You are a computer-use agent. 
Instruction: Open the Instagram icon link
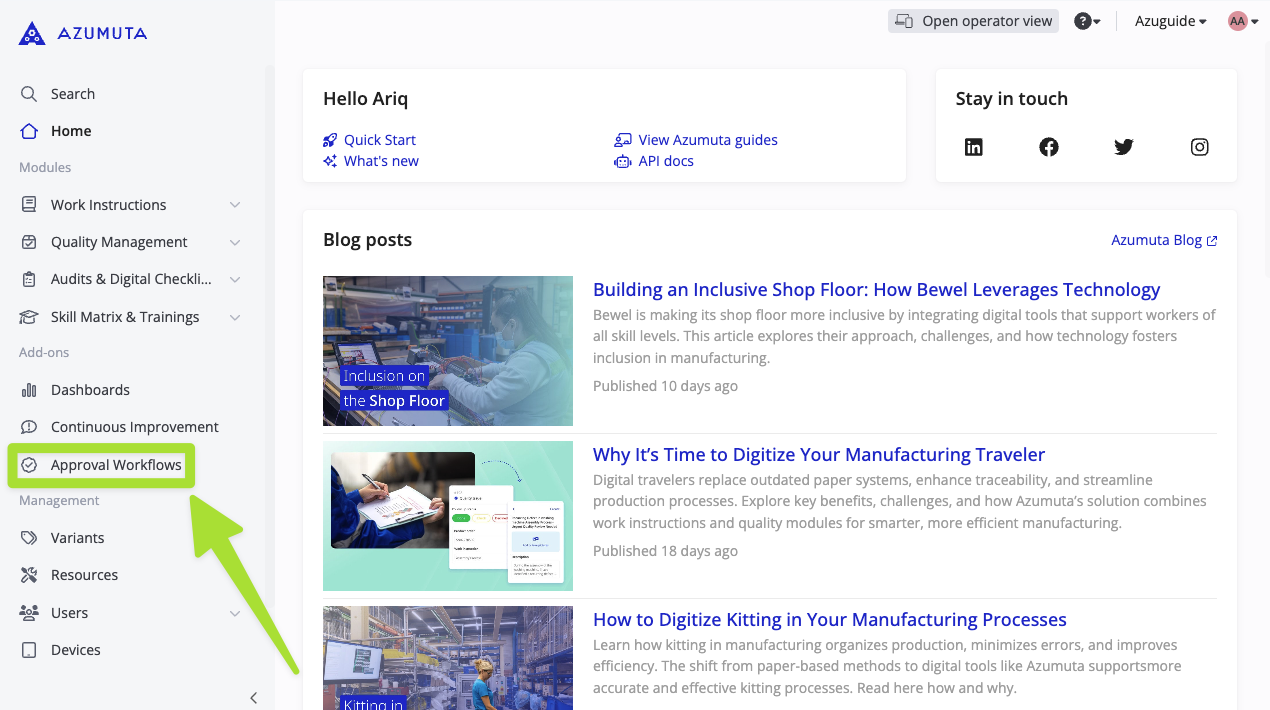click(x=1199, y=147)
